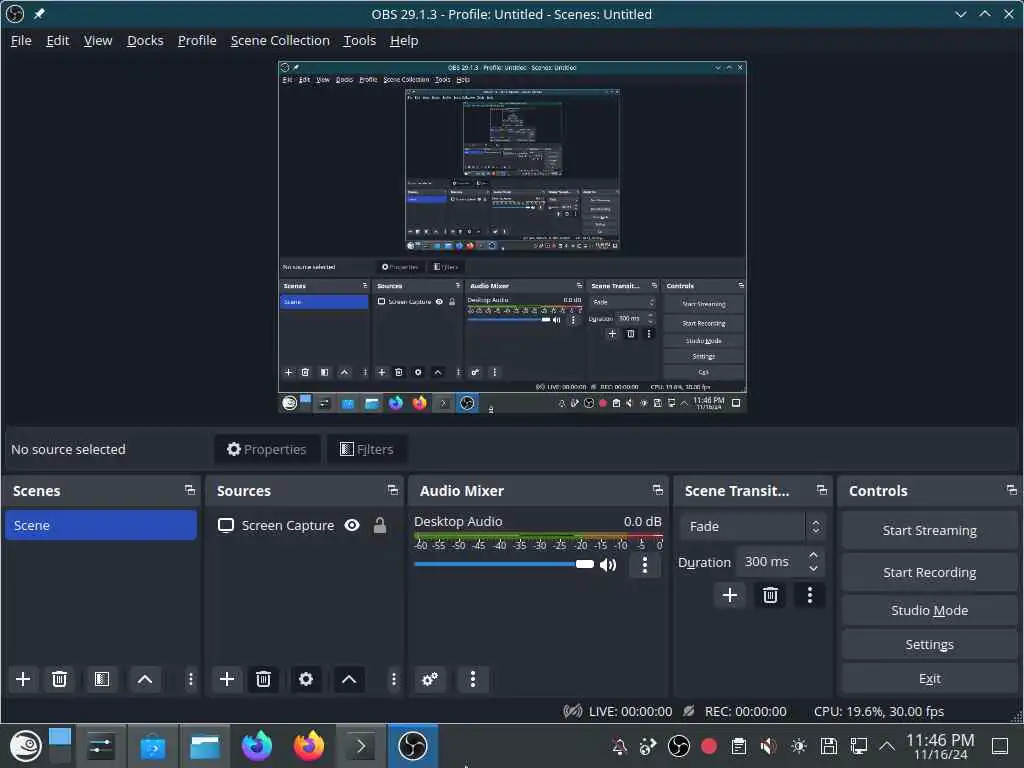This screenshot has height=768, width=1024.
Task: Click Properties button under preview
Action: (266, 449)
